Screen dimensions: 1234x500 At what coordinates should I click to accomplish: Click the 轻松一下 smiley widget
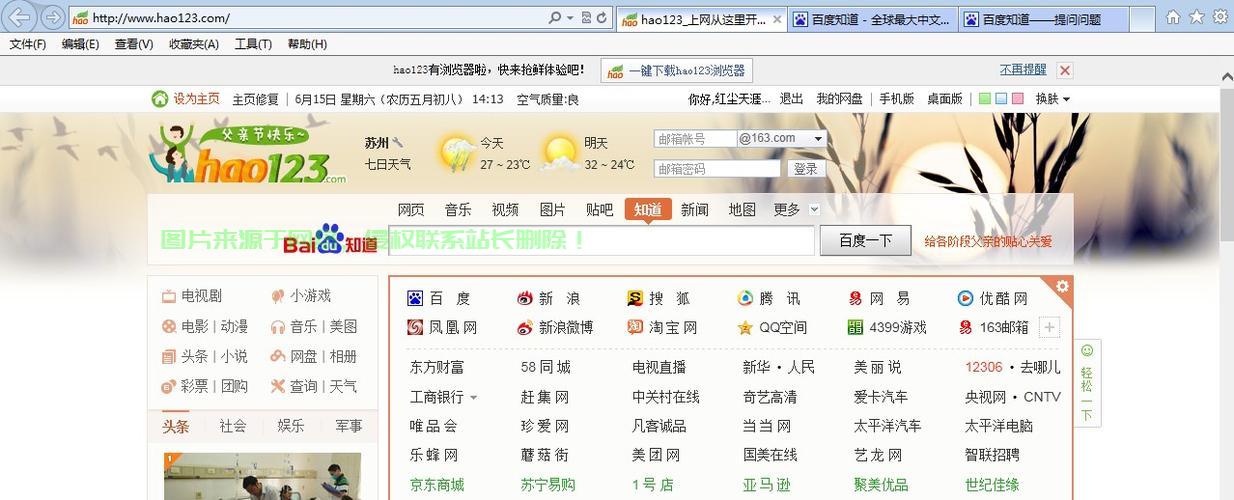point(1087,384)
